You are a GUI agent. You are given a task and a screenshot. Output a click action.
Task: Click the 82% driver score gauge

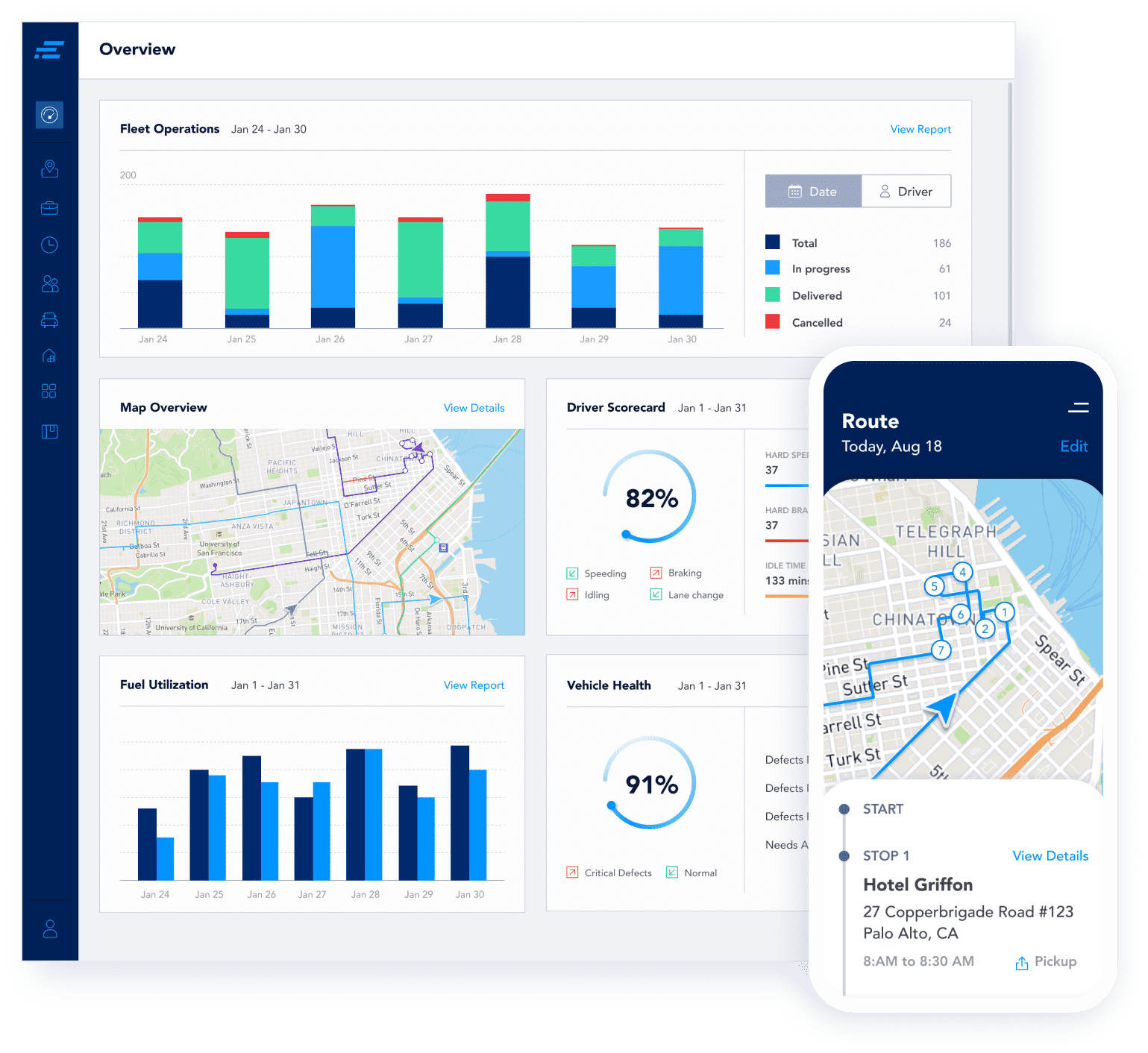coord(650,497)
